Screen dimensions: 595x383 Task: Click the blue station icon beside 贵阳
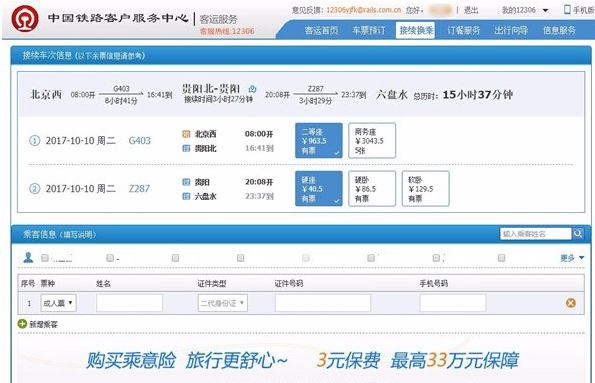pyautogui.click(x=186, y=182)
